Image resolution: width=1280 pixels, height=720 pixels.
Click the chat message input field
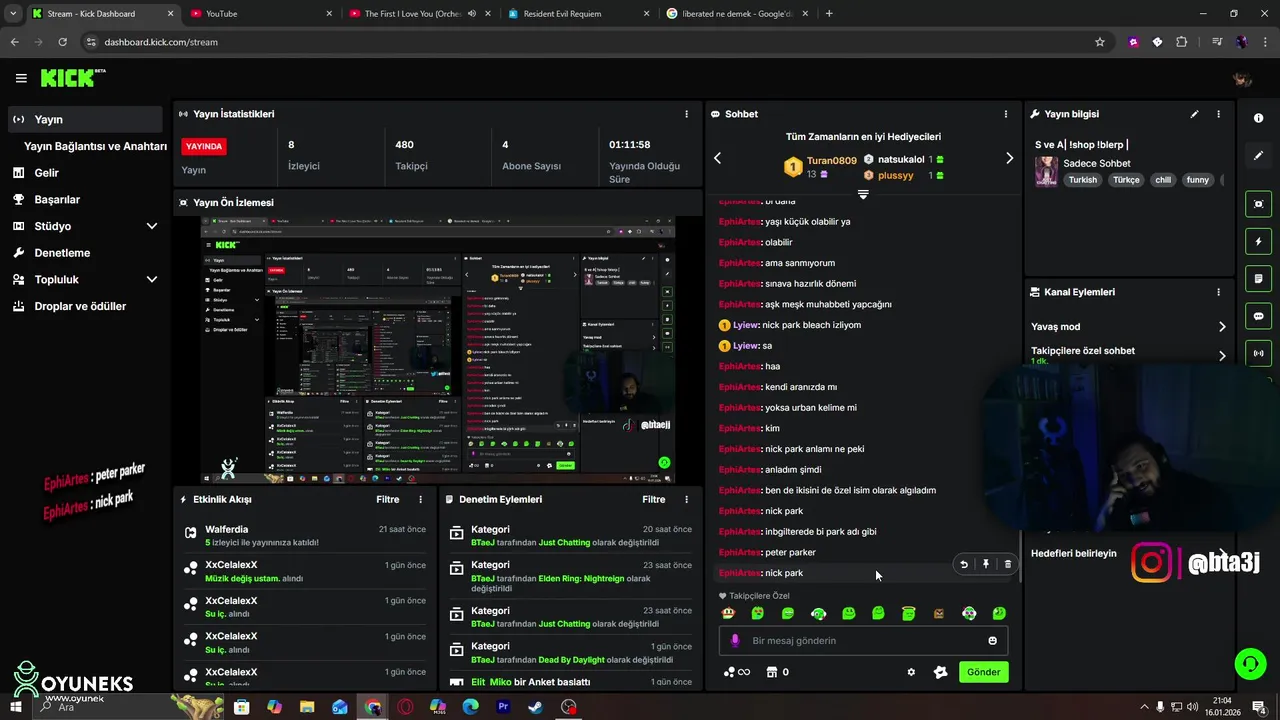tap(863, 641)
